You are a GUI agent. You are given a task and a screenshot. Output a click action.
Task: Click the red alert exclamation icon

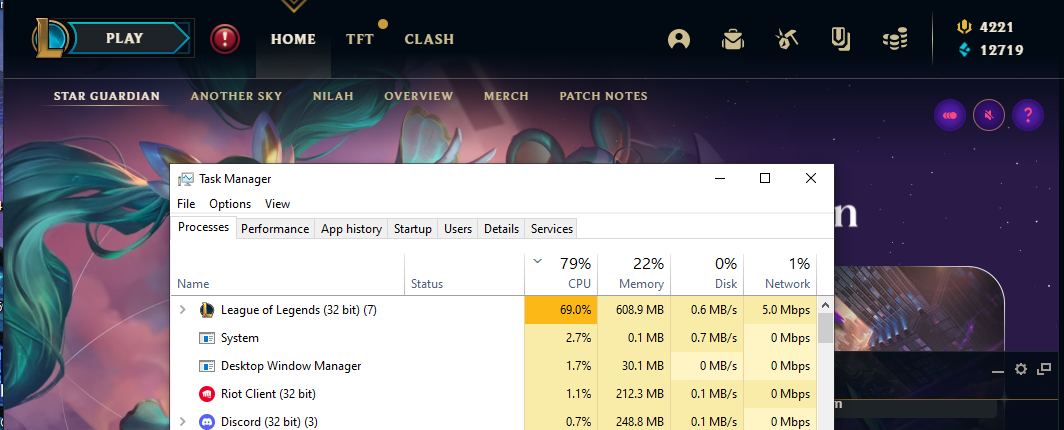pyautogui.click(x=225, y=40)
